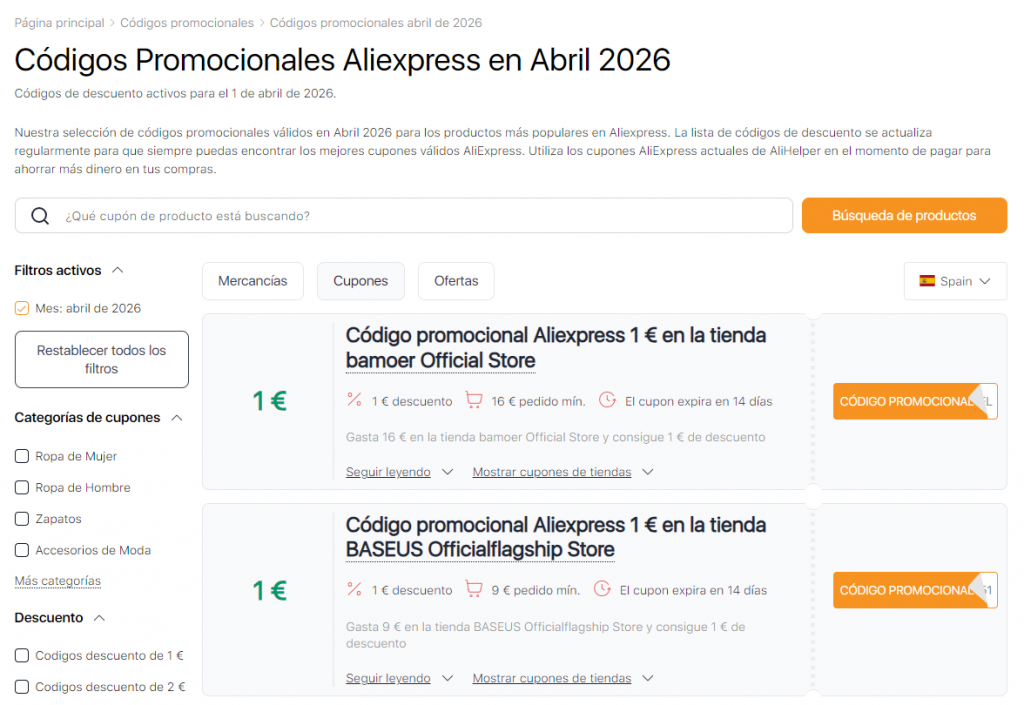
Task: Click the percent discount icon on bamoer coupon
Action: [353, 399]
